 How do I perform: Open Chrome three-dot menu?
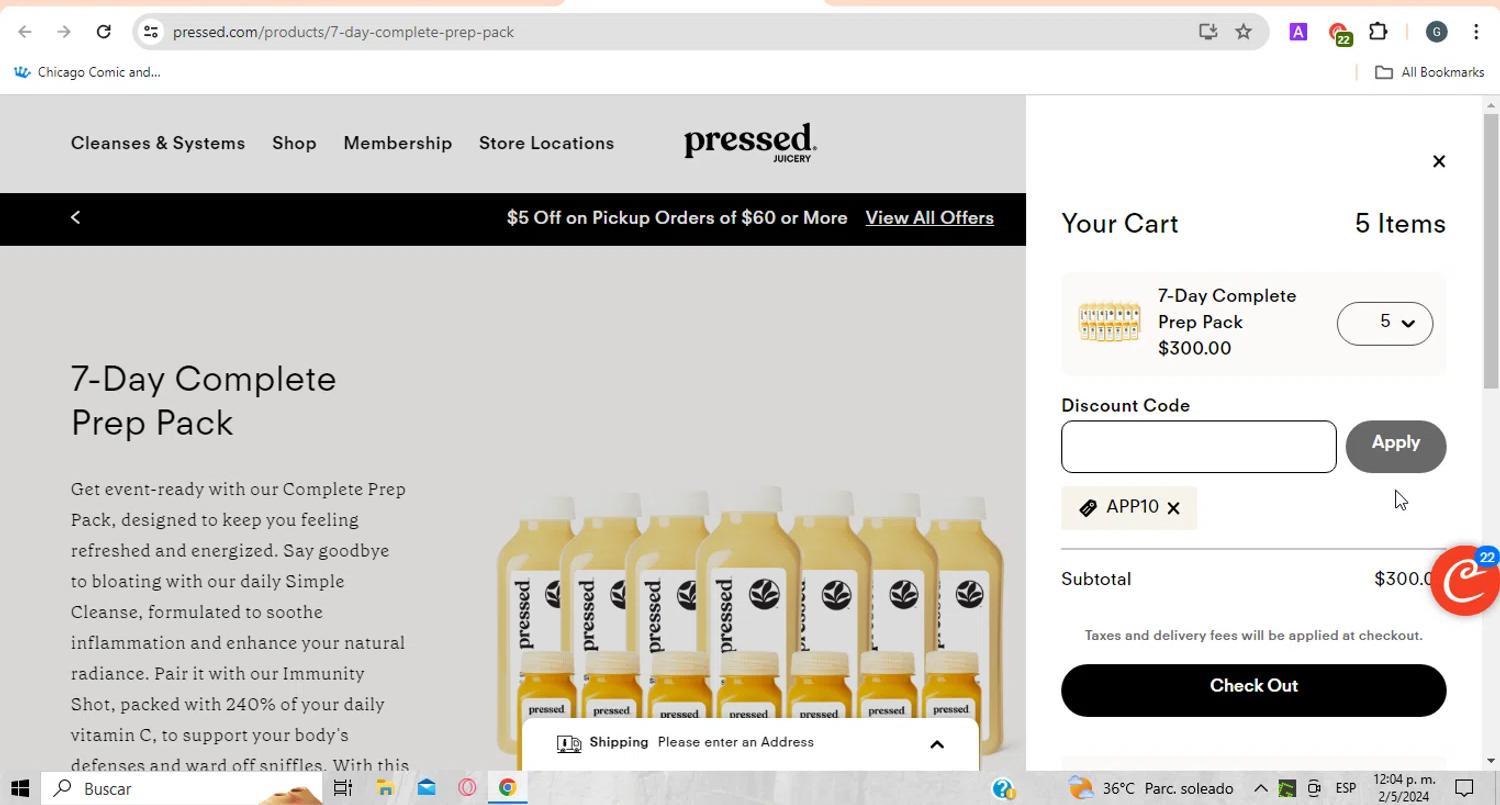pos(1476,32)
